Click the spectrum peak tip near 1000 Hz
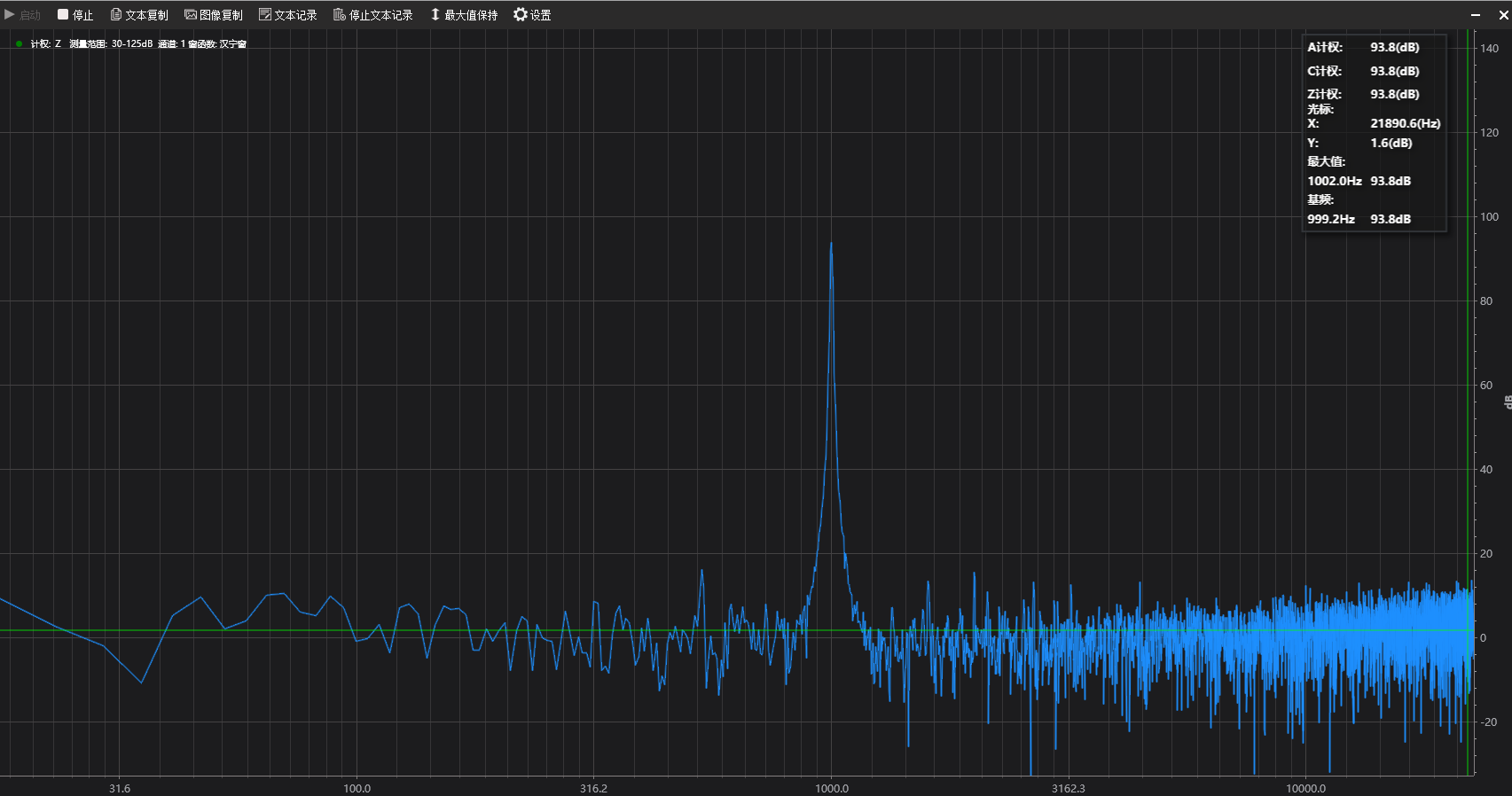The image size is (1512, 796). pos(831,244)
